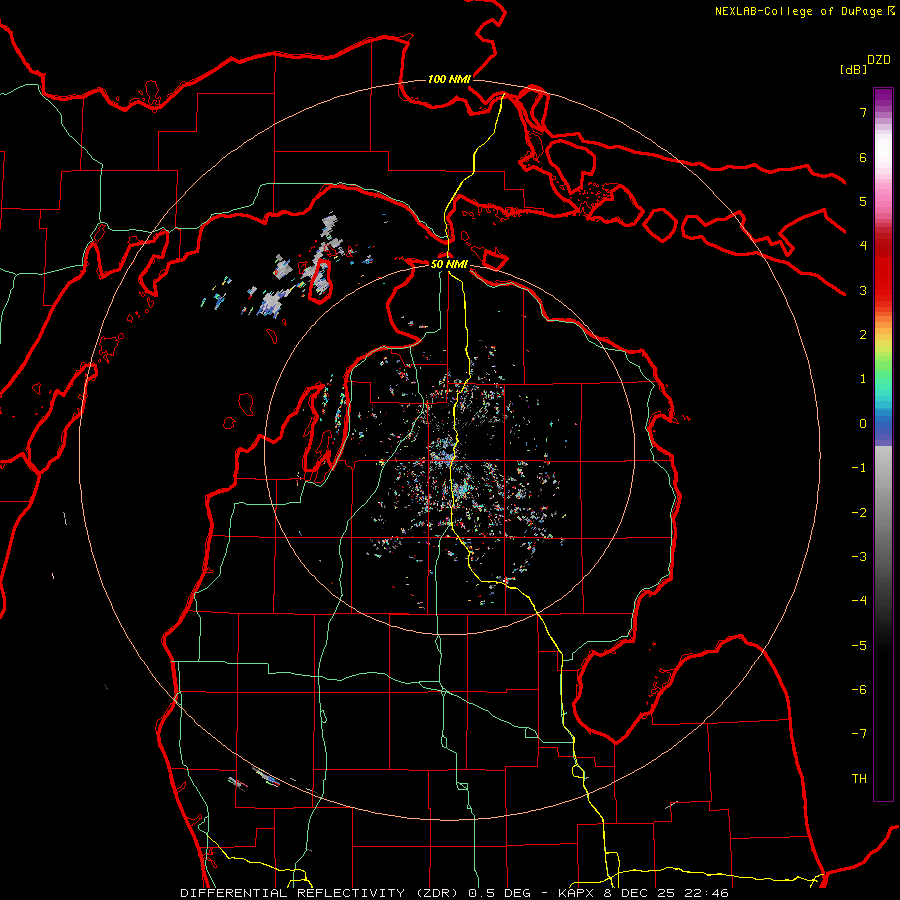The width and height of the screenshot is (900, 900).
Task: Click the 5 value on color scale
Action: click(863, 201)
